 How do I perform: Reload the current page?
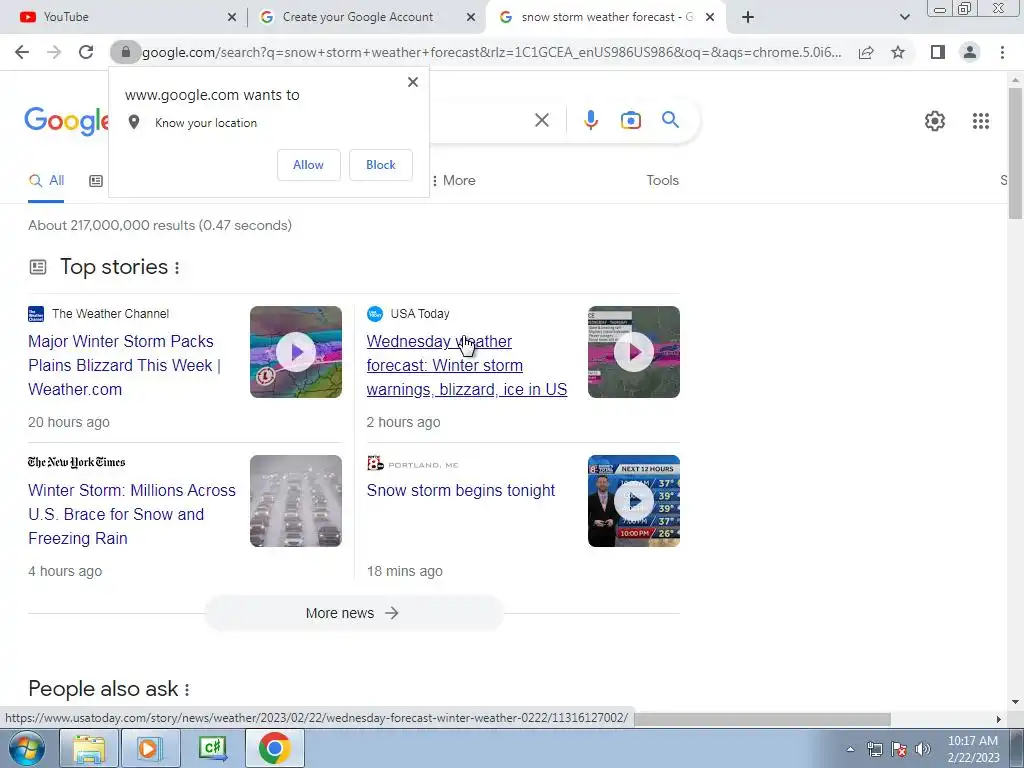[86, 52]
